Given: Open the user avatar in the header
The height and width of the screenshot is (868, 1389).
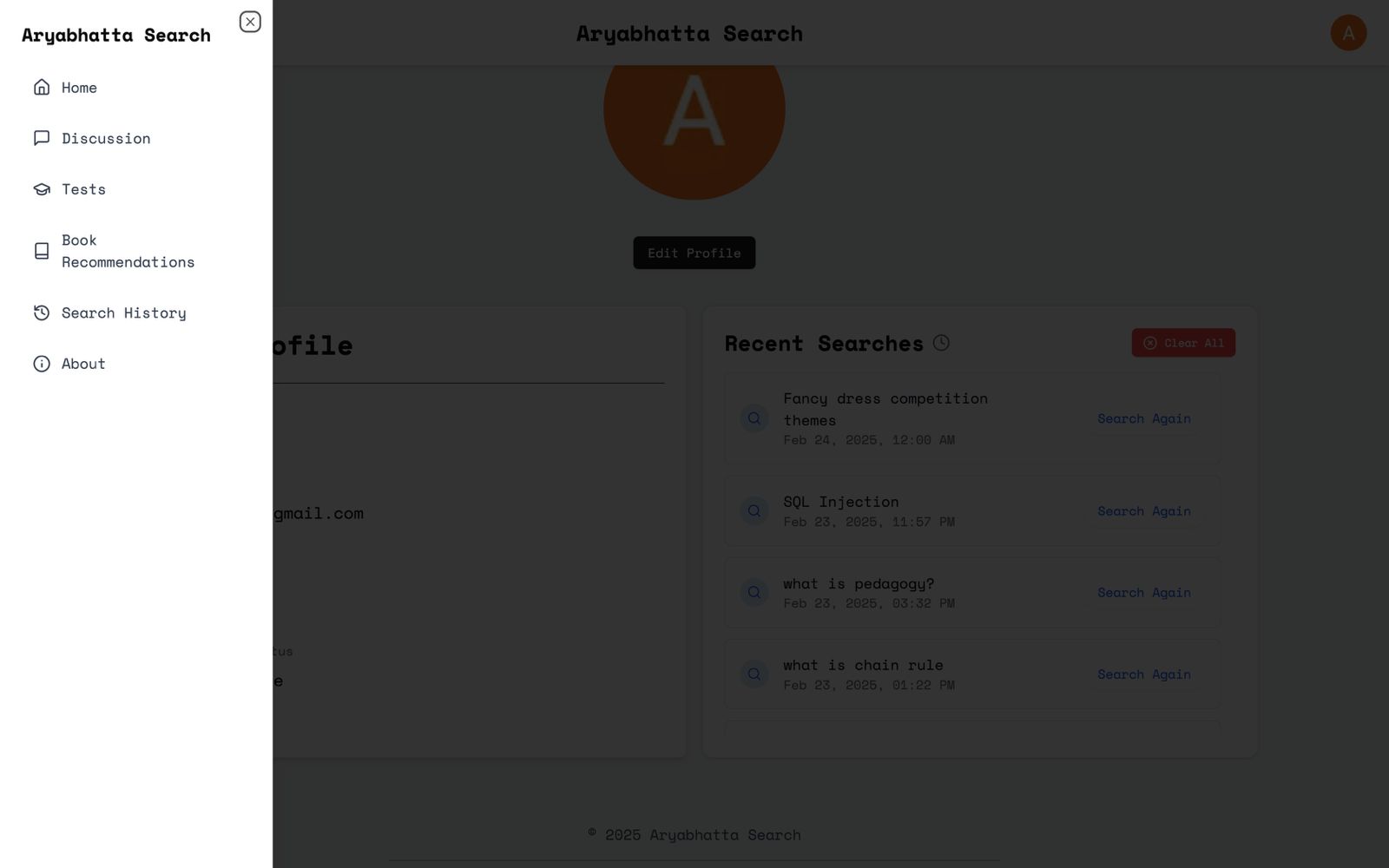Looking at the screenshot, I should 1348,33.
